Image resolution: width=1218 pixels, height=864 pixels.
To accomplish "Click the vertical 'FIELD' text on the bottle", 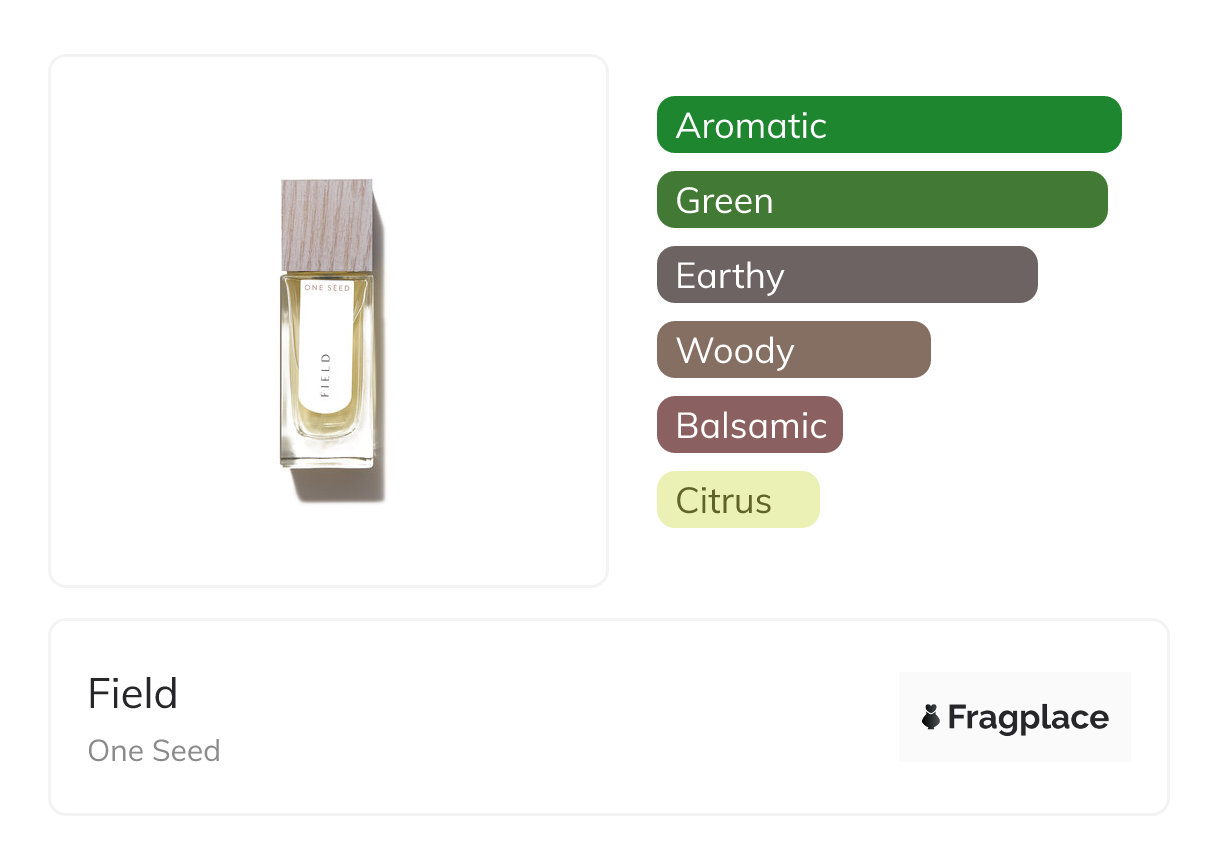I will pyautogui.click(x=326, y=375).
